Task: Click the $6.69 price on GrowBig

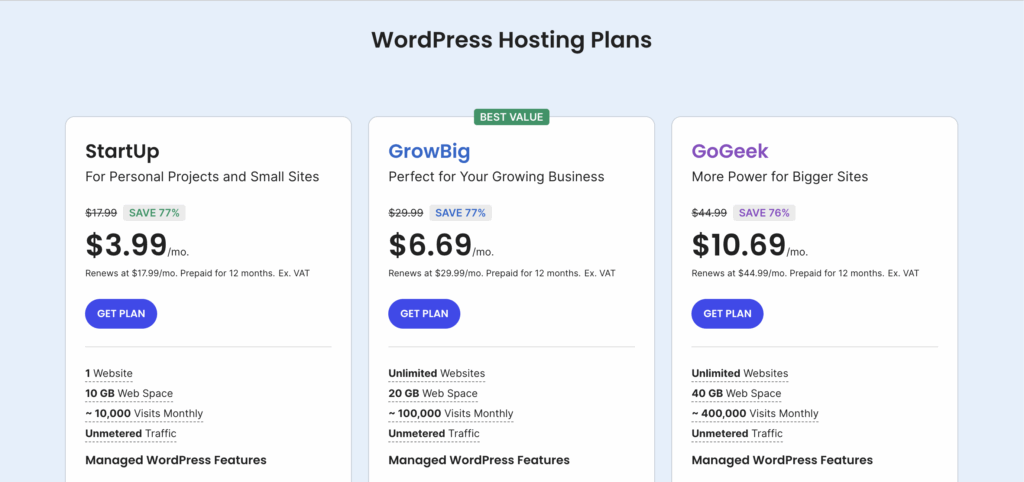Action: (428, 244)
